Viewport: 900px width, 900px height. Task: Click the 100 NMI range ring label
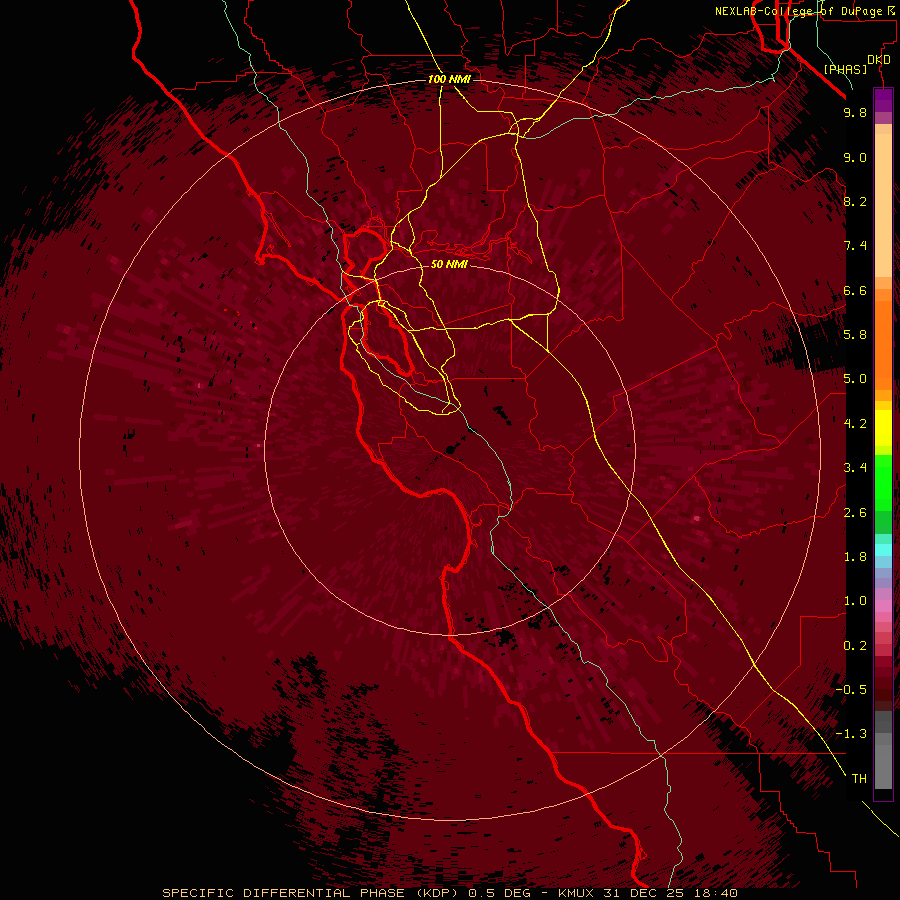click(449, 79)
